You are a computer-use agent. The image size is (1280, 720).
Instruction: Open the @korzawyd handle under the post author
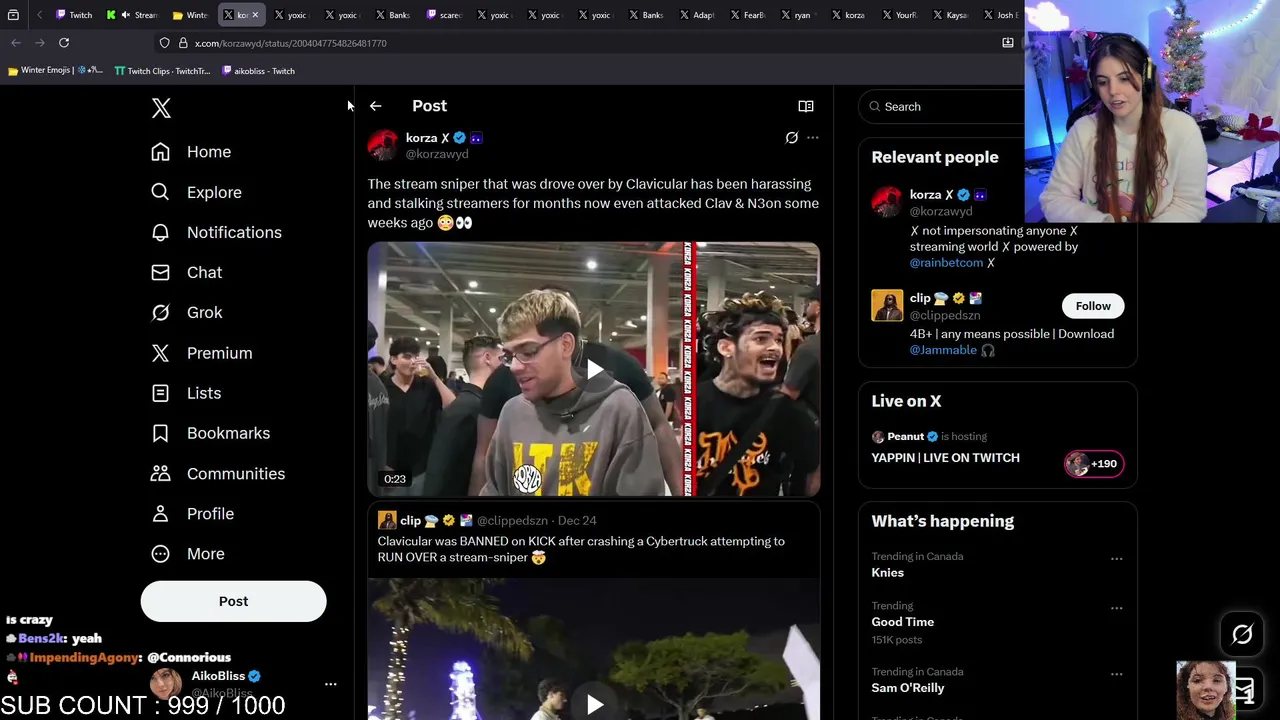tap(437, 154)
